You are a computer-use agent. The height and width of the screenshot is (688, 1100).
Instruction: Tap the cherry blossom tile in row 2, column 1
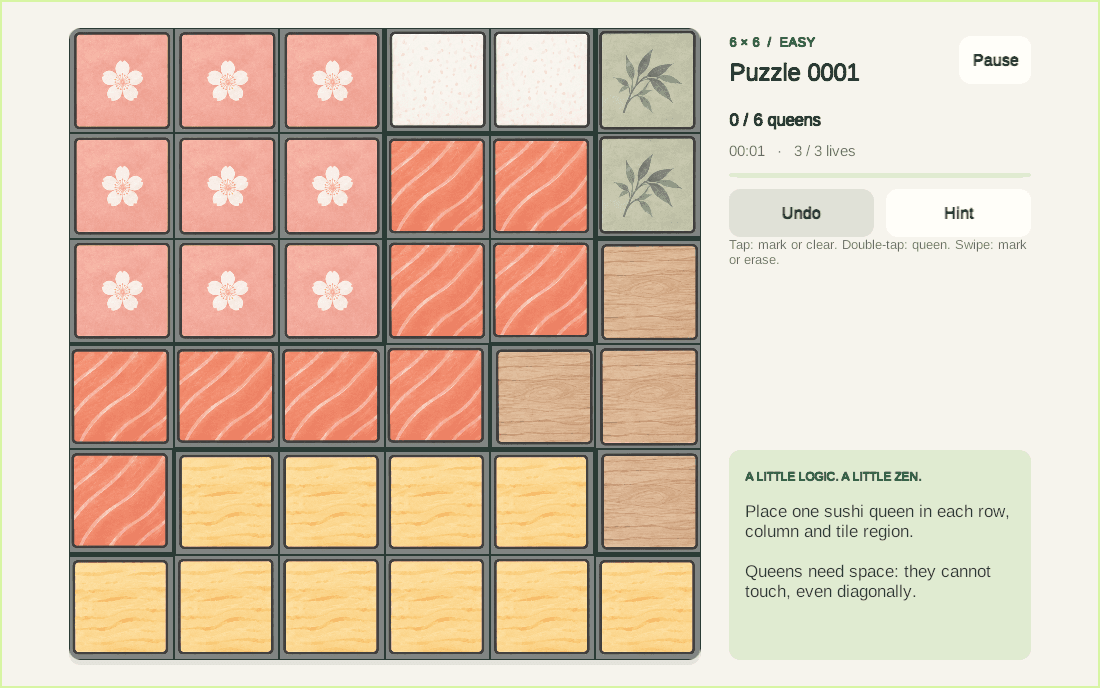(x=122, y=186)
